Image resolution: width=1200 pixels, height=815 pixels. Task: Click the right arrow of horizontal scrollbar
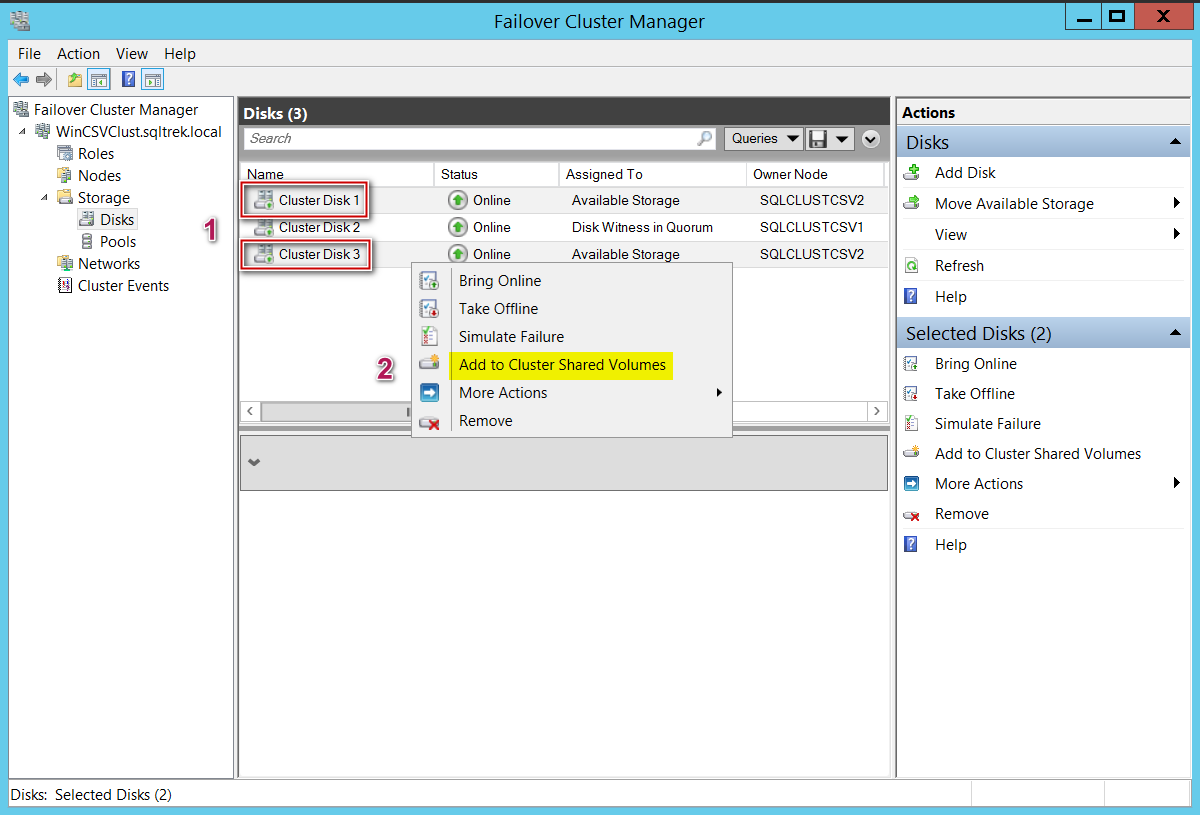coord(877,411)
